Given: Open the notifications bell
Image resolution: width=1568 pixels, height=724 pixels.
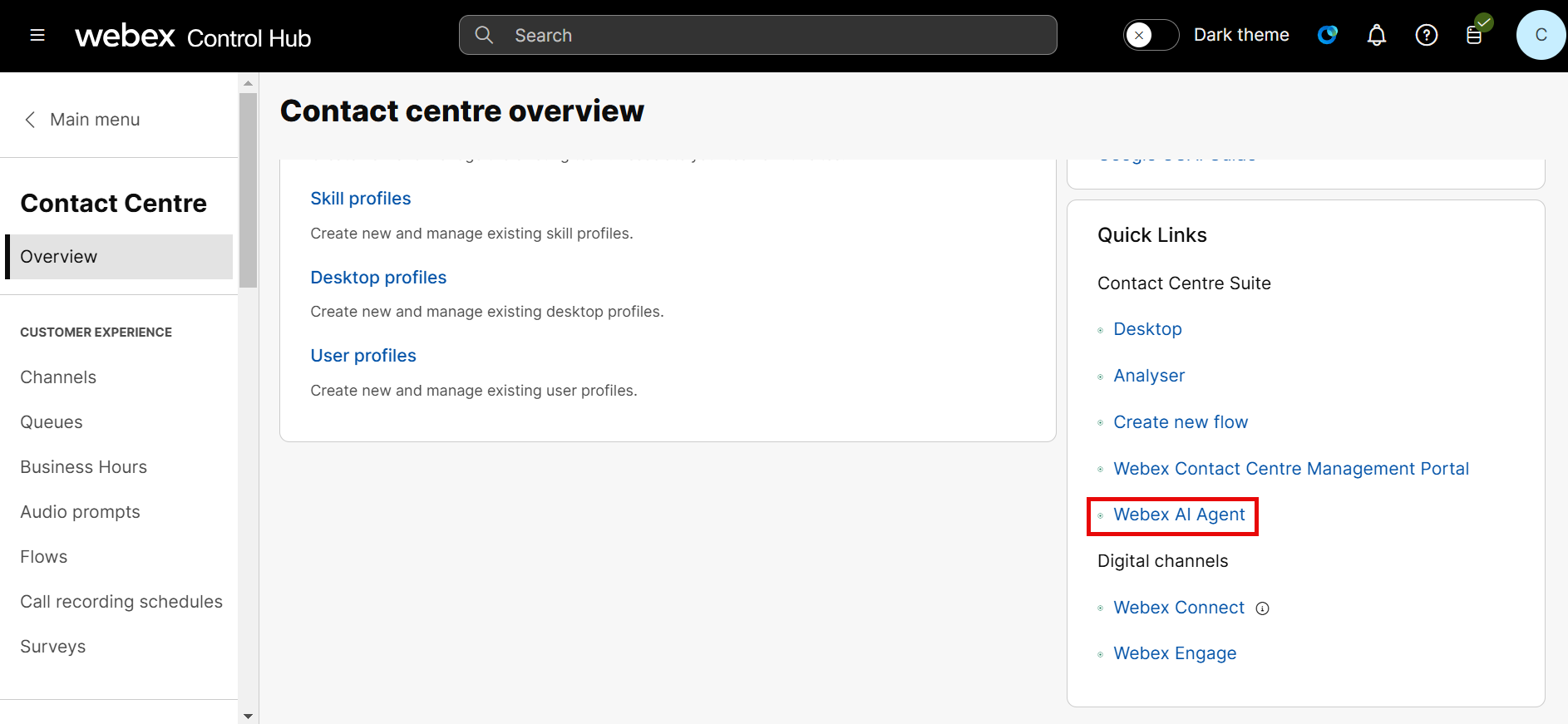Looking at the screenshot, I should pyautogui.click(x=1377, y=35).
